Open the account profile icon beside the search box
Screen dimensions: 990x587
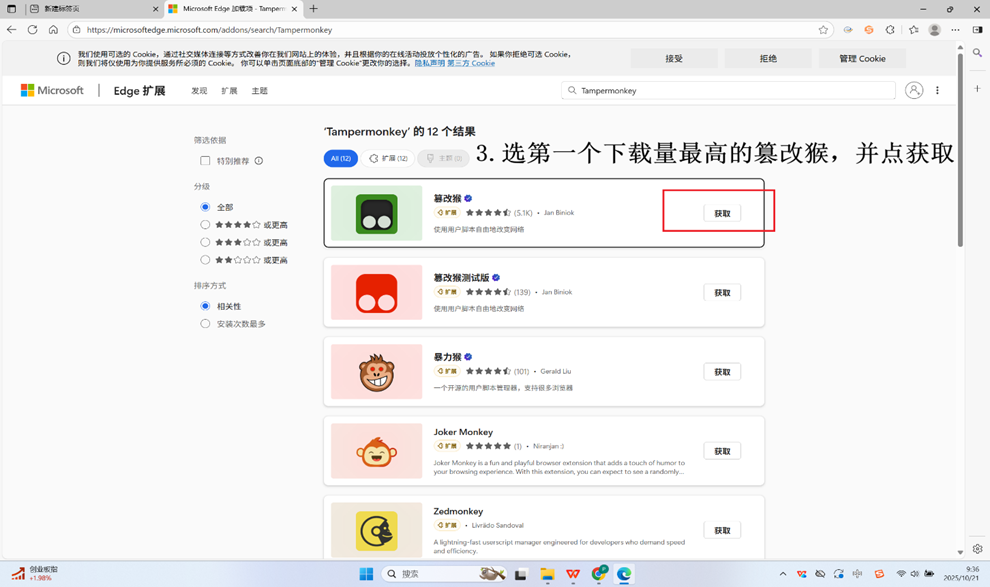coord(913,89)
